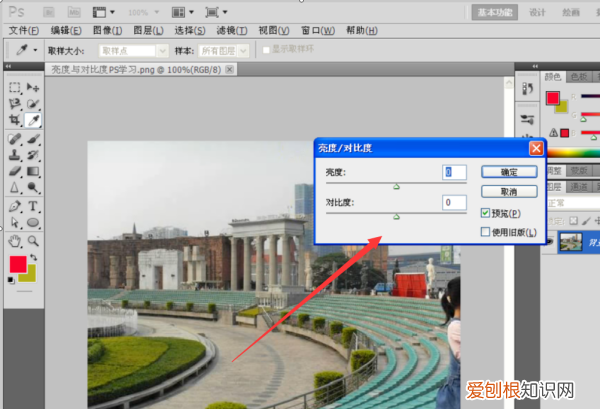The image size is (600, 409).
Task: Select the Crop tool
Action: [15, 120]
